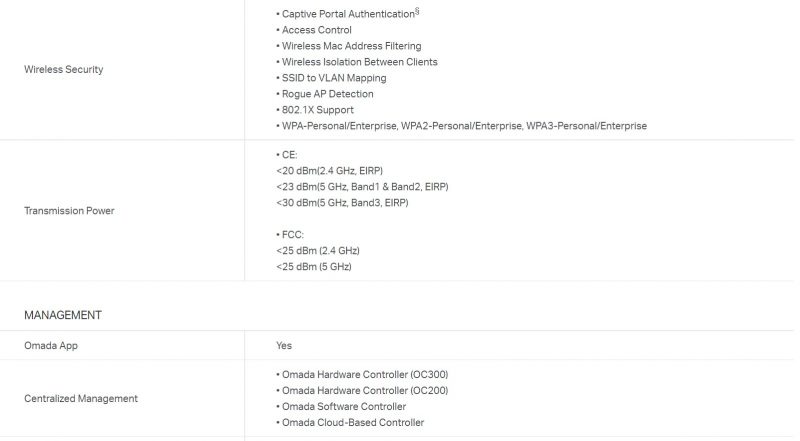Click the Wireless Security row label
Viewport: 800px width, 441px height.
(64, 69)
